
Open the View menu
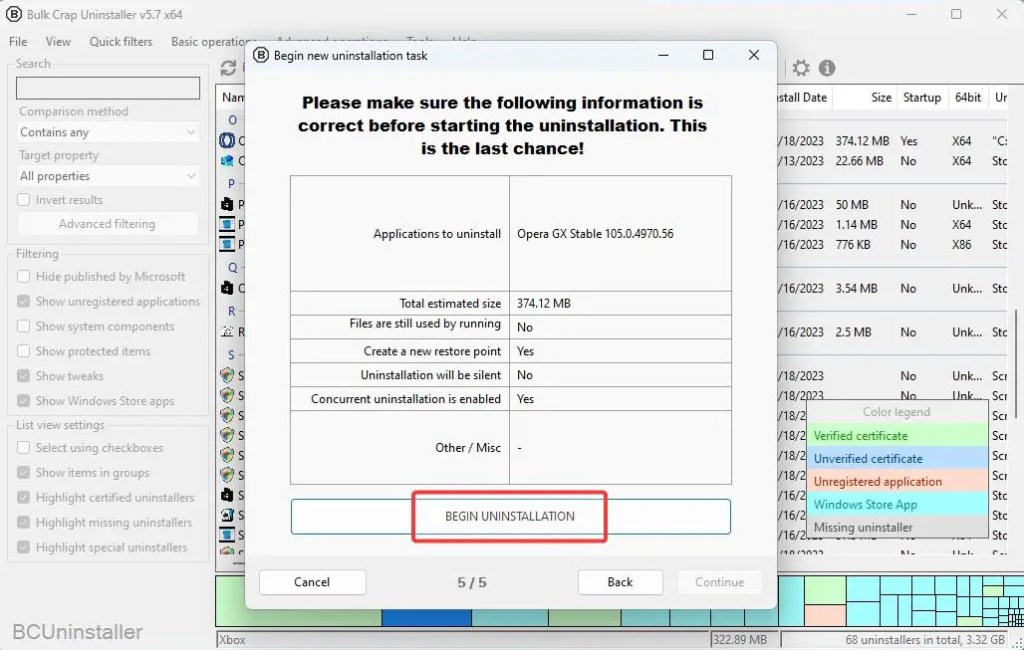(58, 41)
